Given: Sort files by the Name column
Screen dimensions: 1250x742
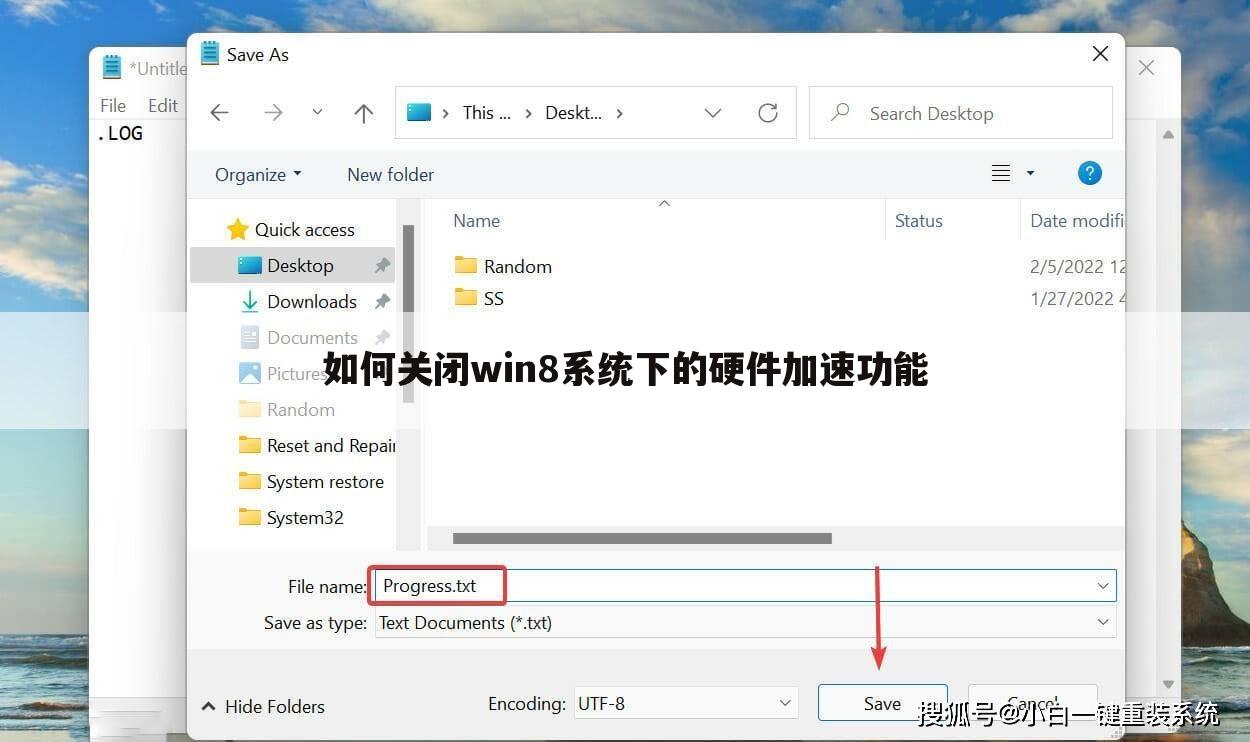Looking at the screenshot, I should coord(476,220).
